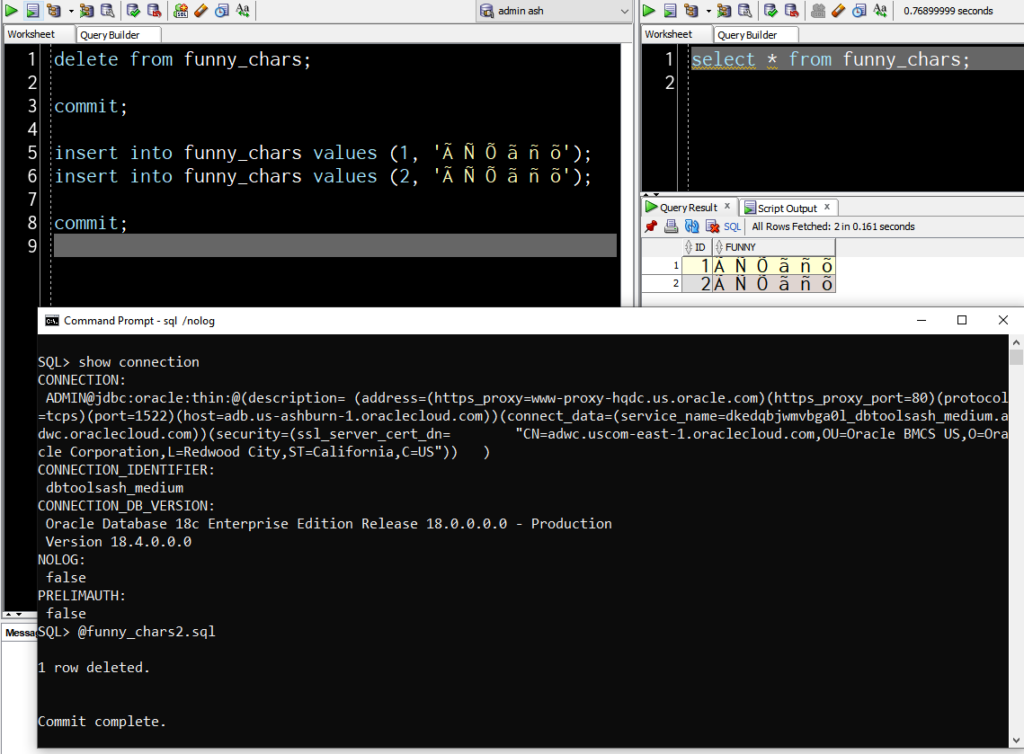Click Run Statement in the left worksheet toolbar
Screen dimensions: 1024x754
(11, 11)
